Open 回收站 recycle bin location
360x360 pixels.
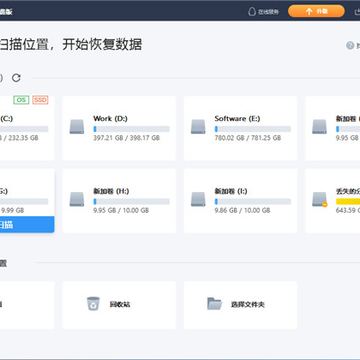pos(119,305)
